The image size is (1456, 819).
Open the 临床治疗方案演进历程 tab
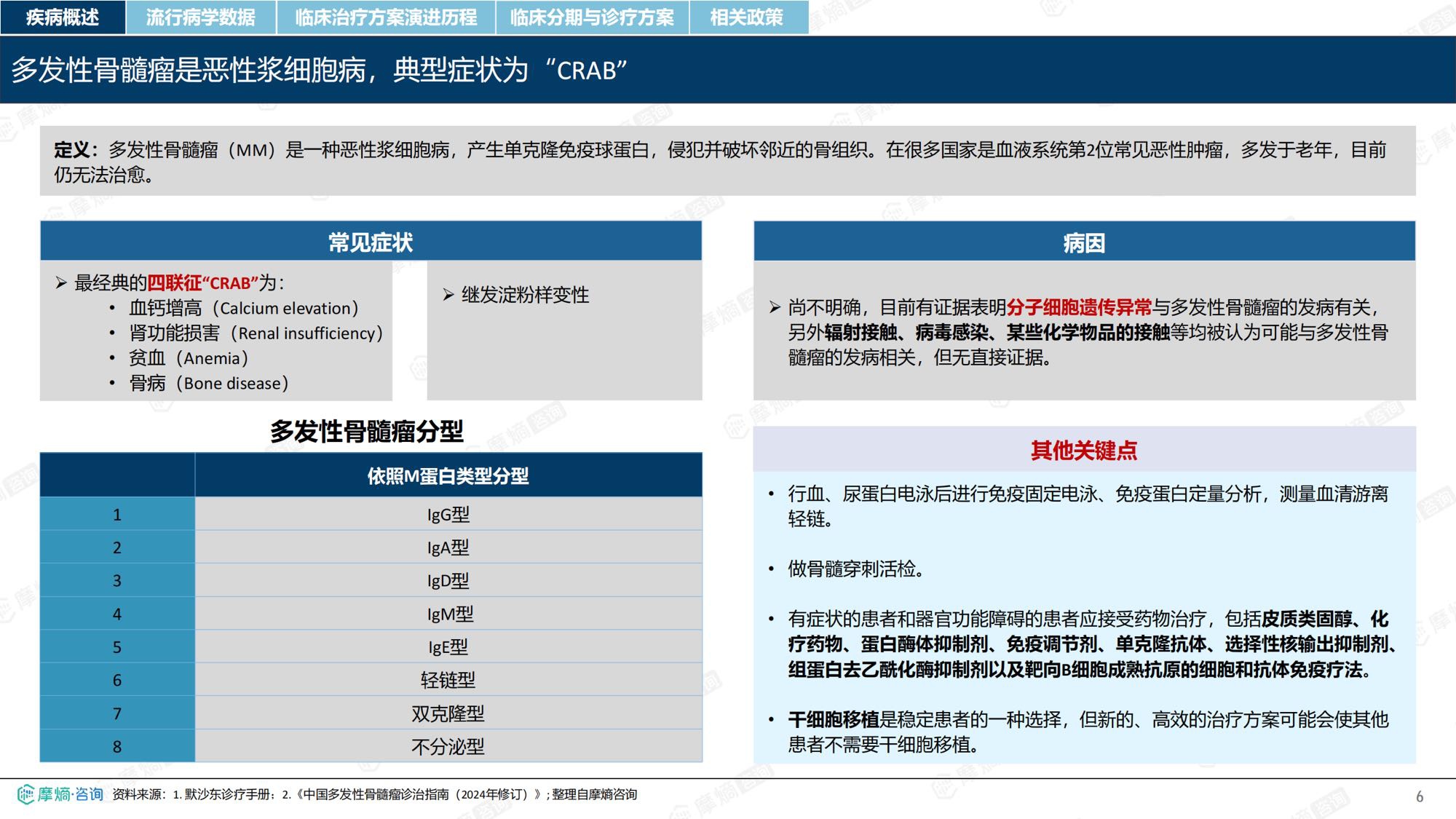[386, 17]
